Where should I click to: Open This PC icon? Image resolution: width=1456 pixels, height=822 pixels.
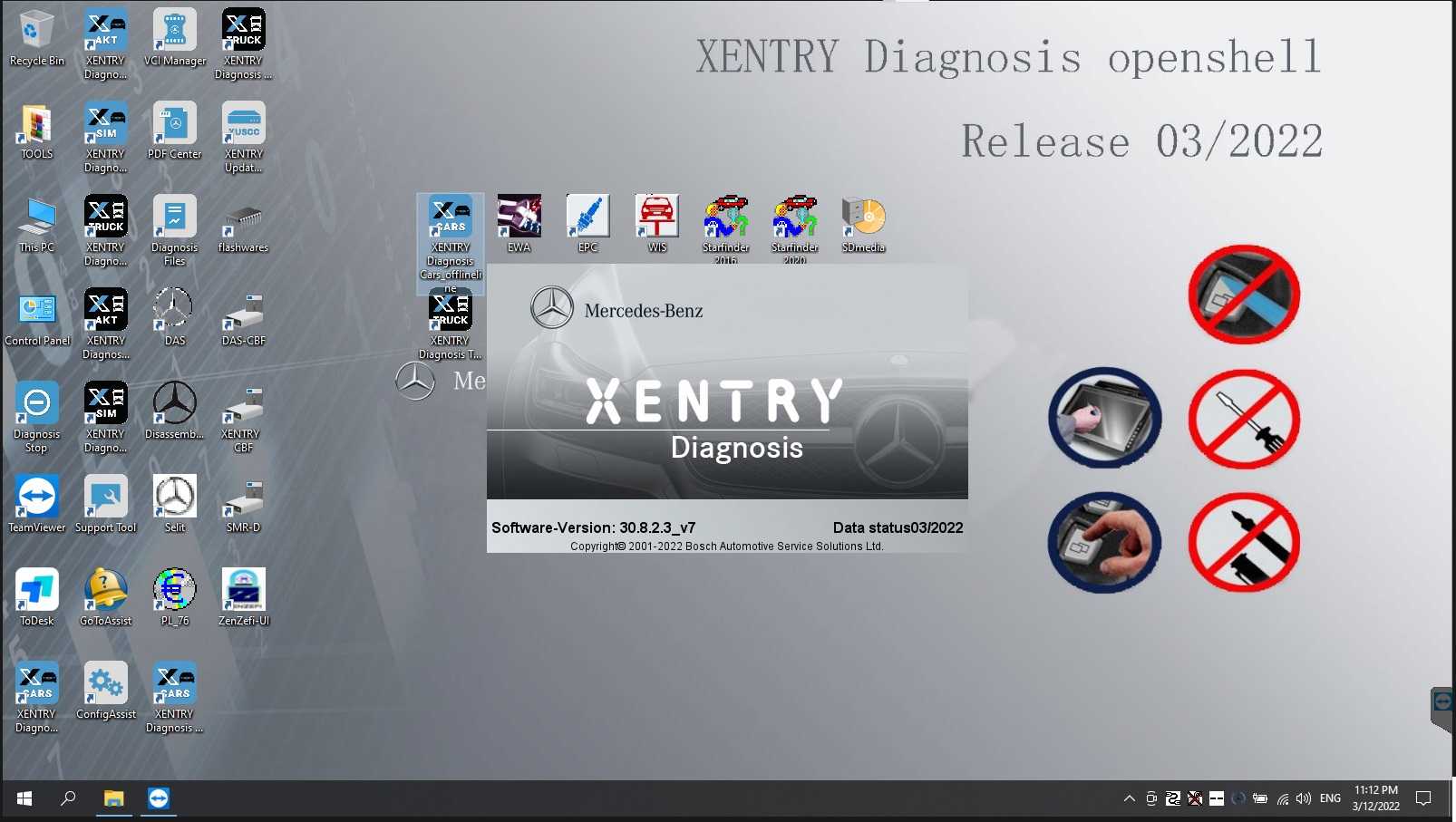36,225
